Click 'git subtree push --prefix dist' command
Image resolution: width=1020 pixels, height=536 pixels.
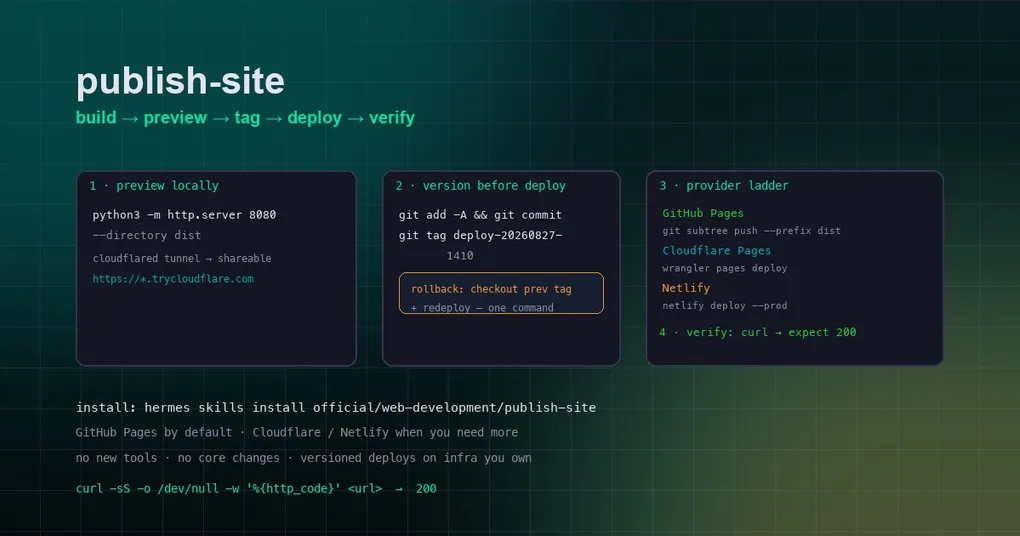tap(751, 231)
